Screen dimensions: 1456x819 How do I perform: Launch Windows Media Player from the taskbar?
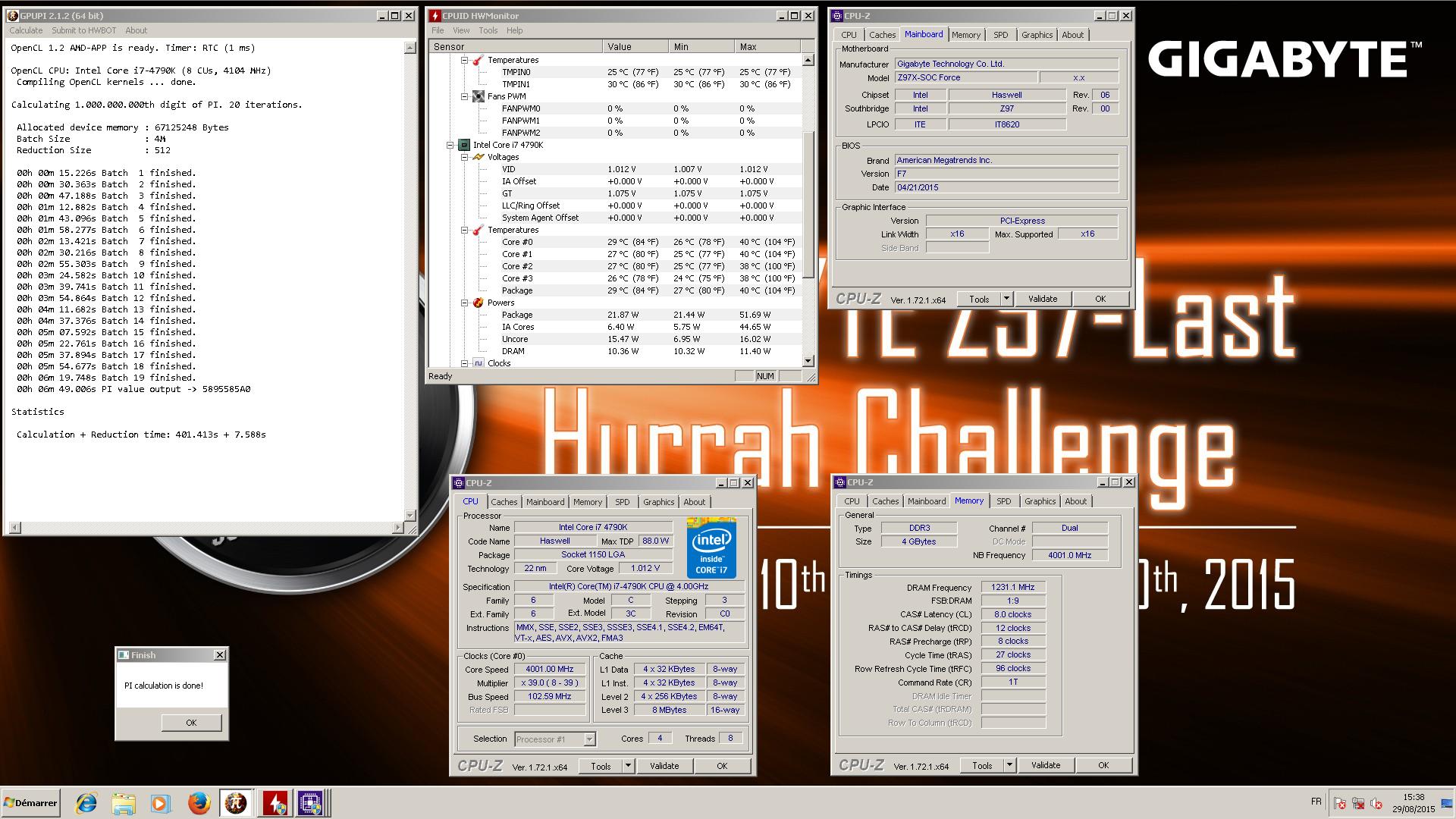pos(161,803)
